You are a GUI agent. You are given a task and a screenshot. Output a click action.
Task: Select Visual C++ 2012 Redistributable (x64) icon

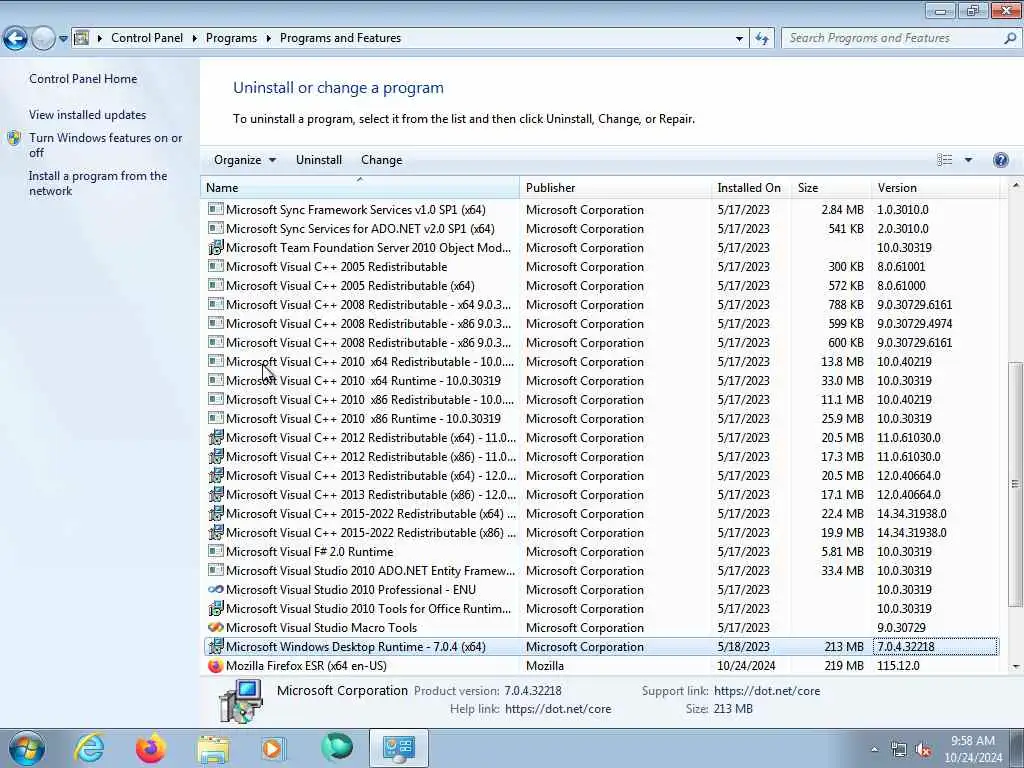click(x=215, y=438)
